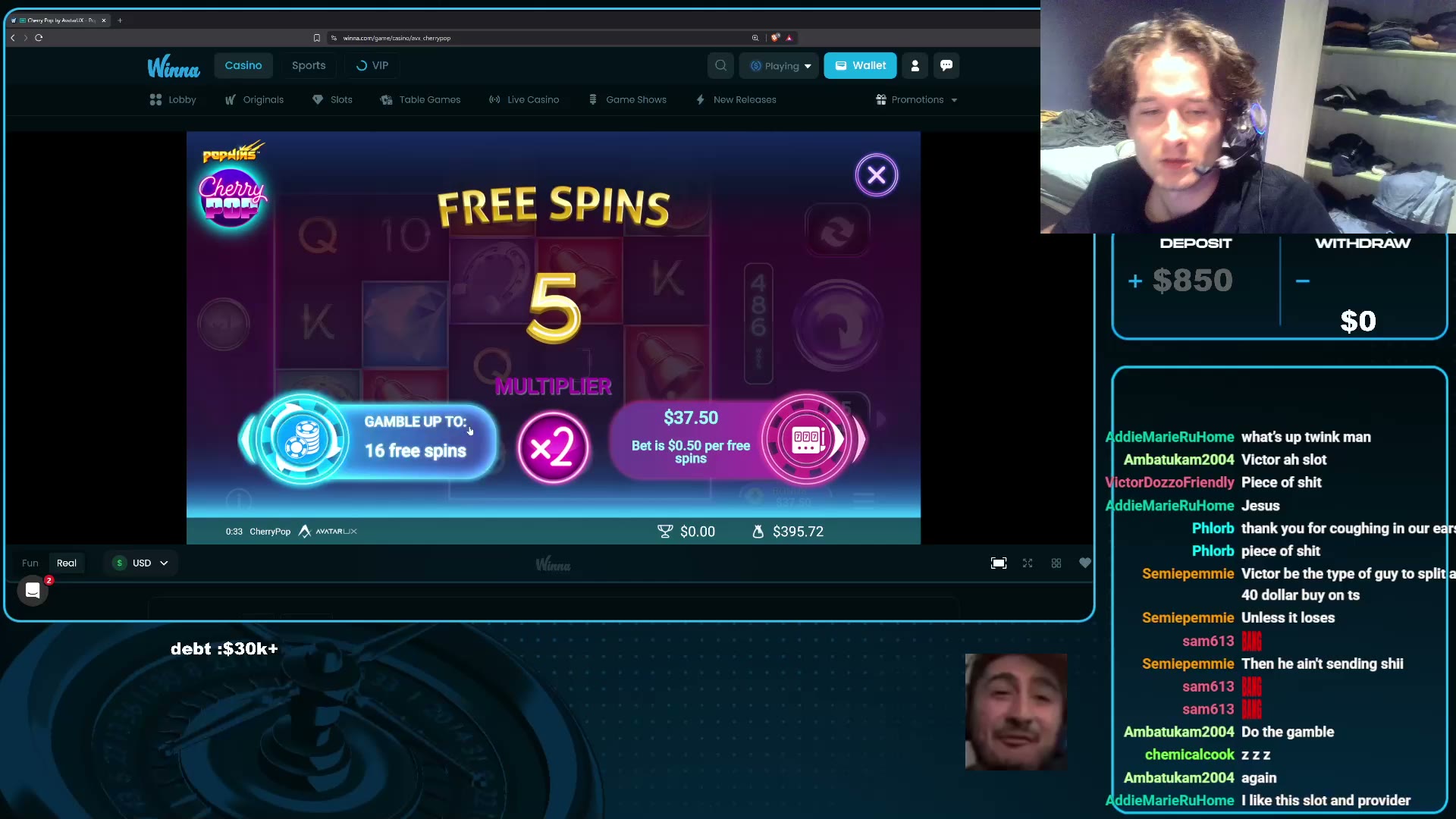Collect the $37.50 free spins bonus

click(739, 438)
